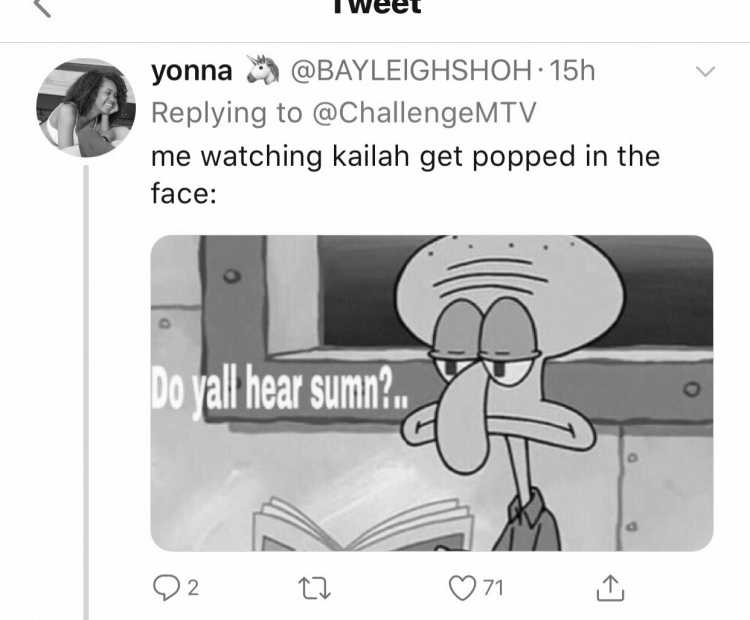The width and height of the screenshot is (750, 620).
Task: Open the @BAYLEIGHSHOH handle
Action: (x=411, y=71)
